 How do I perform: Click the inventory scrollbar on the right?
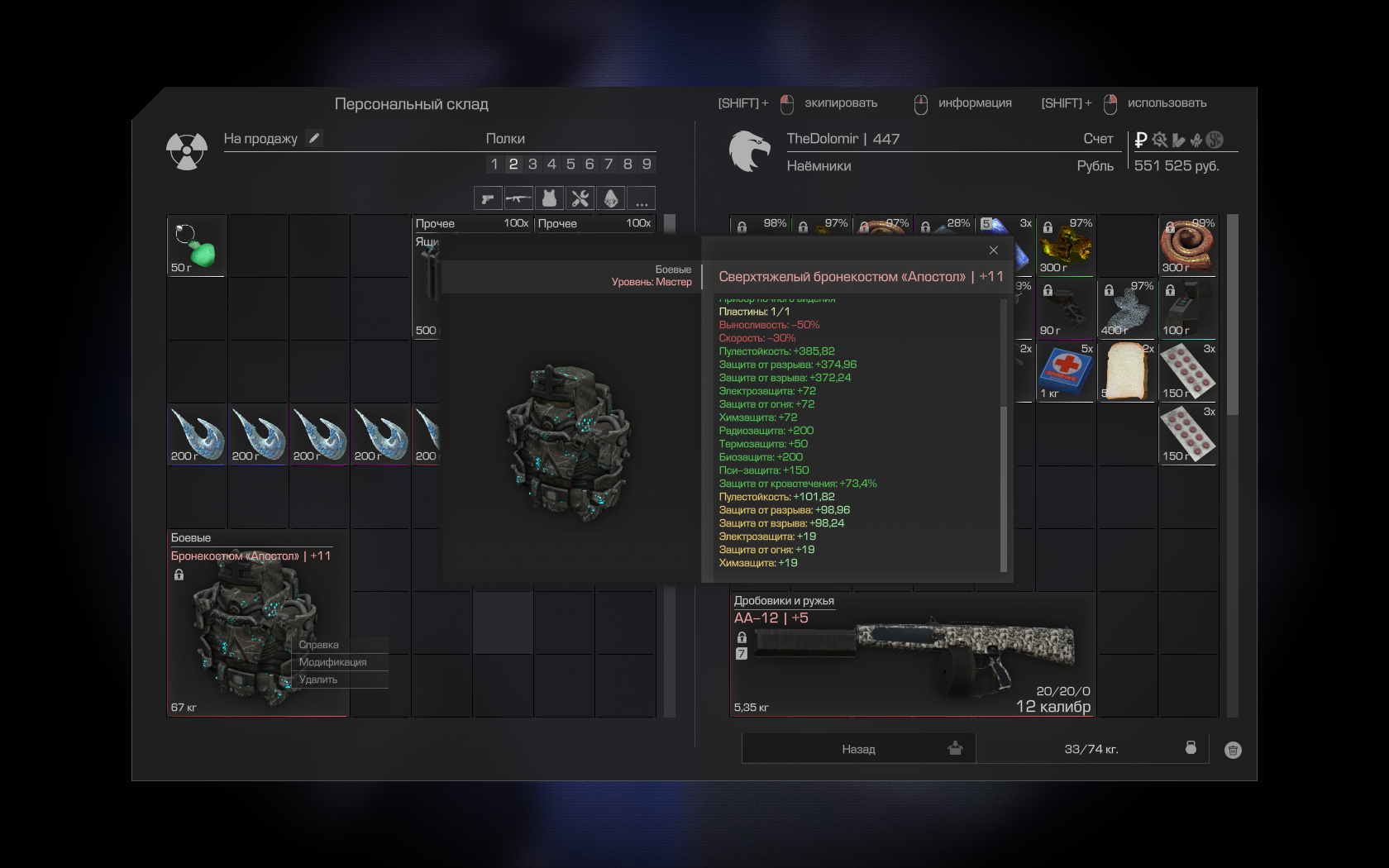click(x=1233, y=315)
